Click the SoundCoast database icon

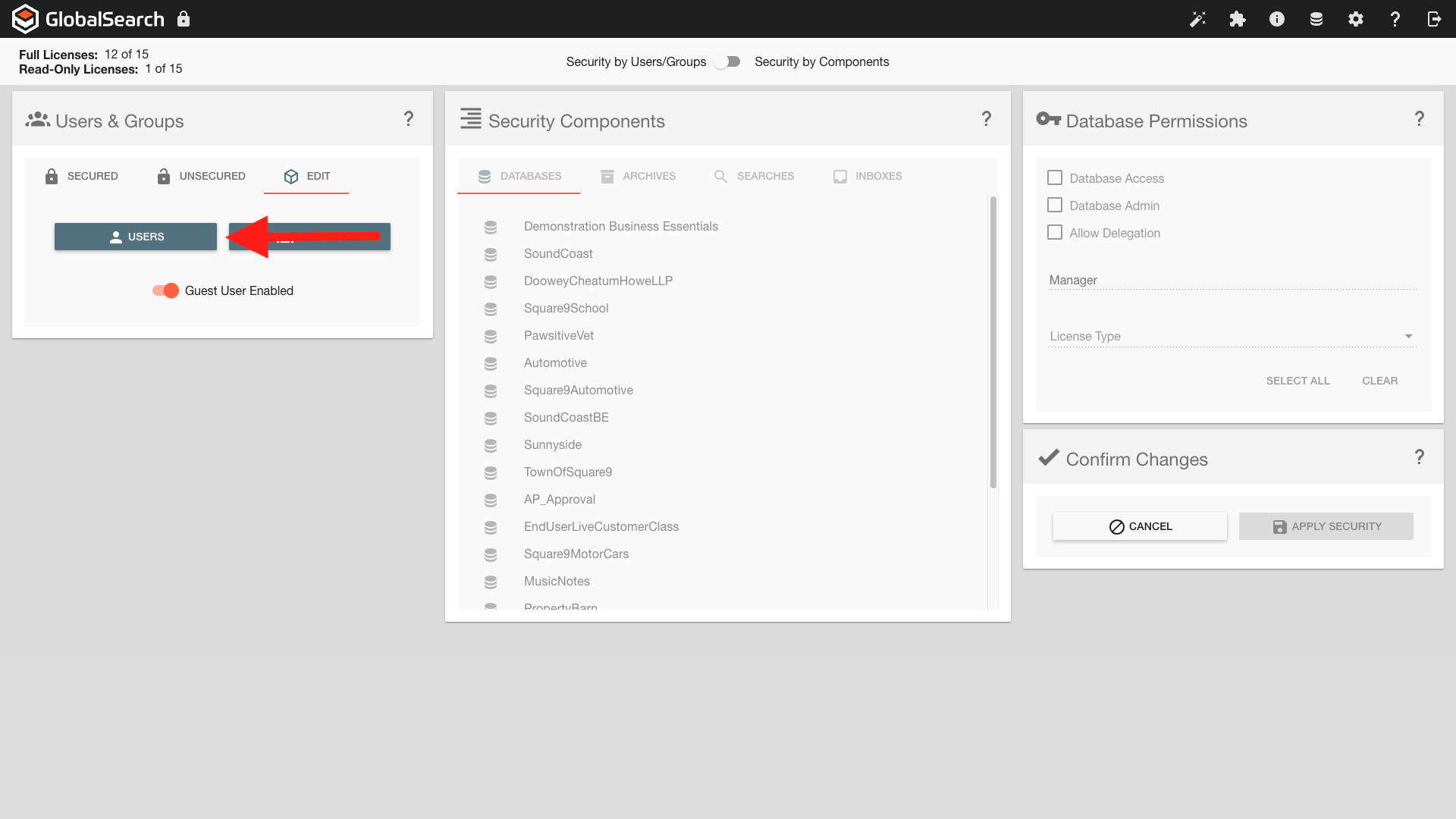(x=491, y=254)
